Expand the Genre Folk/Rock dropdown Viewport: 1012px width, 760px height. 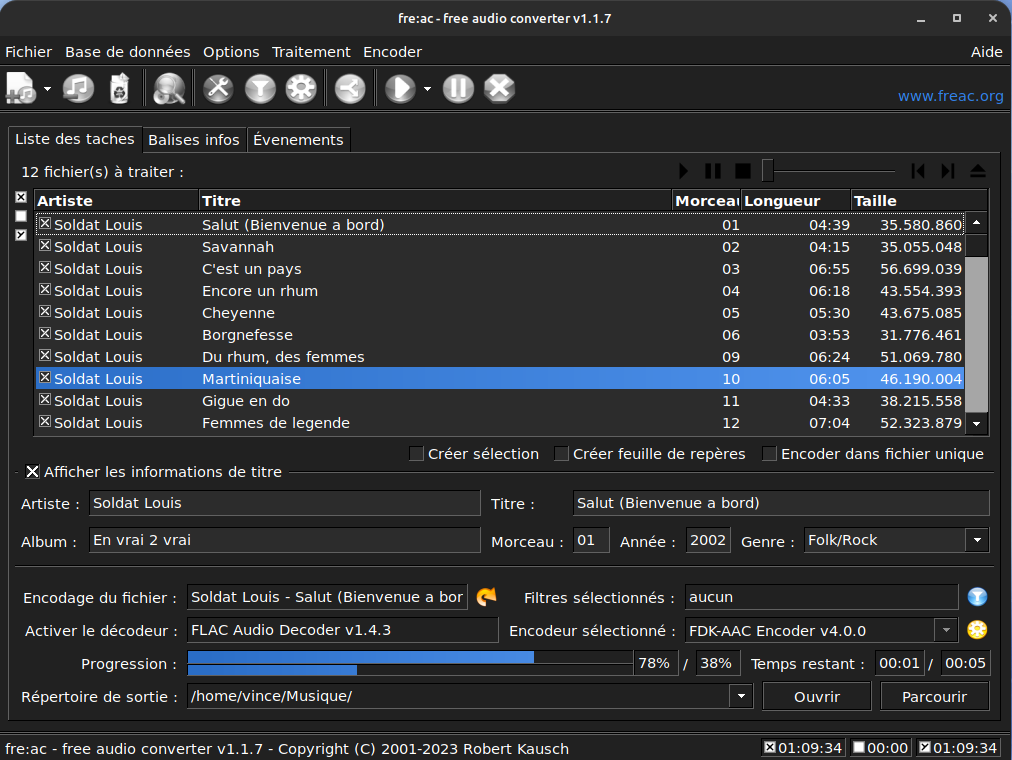coord(976,540)
